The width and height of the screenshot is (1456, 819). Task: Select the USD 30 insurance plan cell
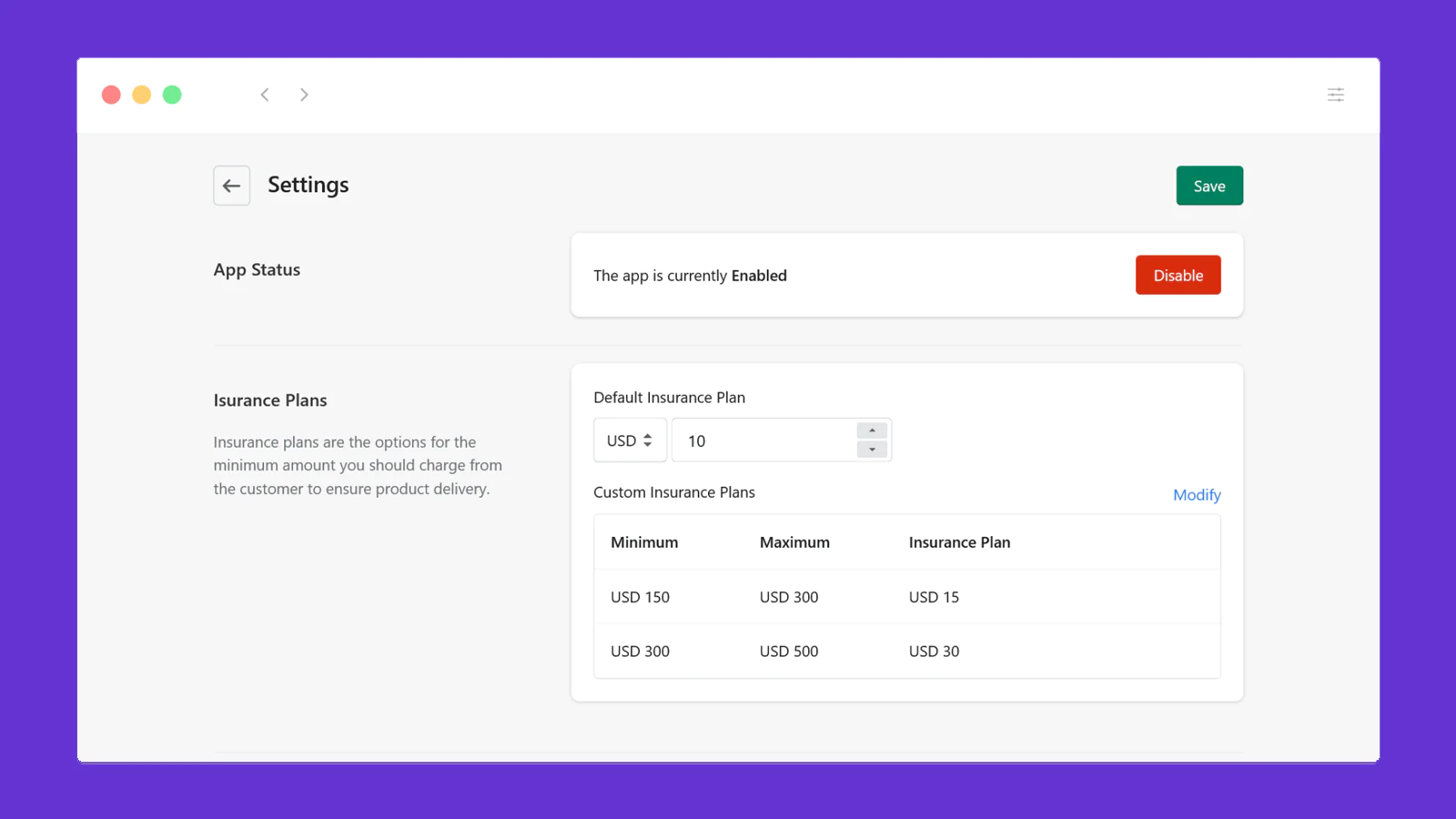[x=934, y=652]
